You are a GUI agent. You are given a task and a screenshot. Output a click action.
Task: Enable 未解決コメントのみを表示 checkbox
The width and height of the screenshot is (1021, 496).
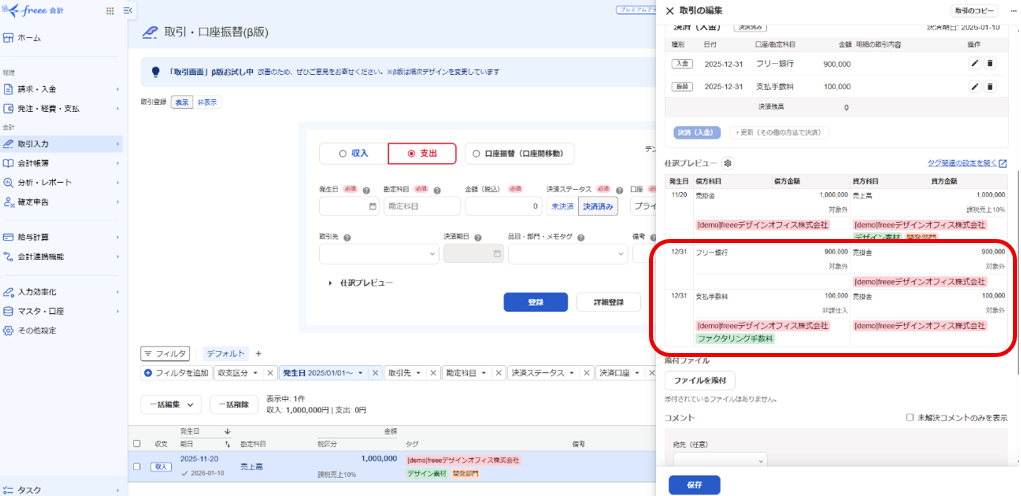(910, 418)
